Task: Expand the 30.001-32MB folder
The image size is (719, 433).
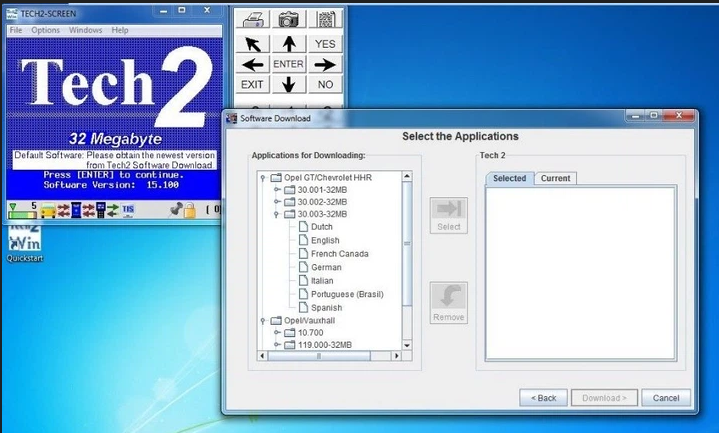Action: click(277, 189)
